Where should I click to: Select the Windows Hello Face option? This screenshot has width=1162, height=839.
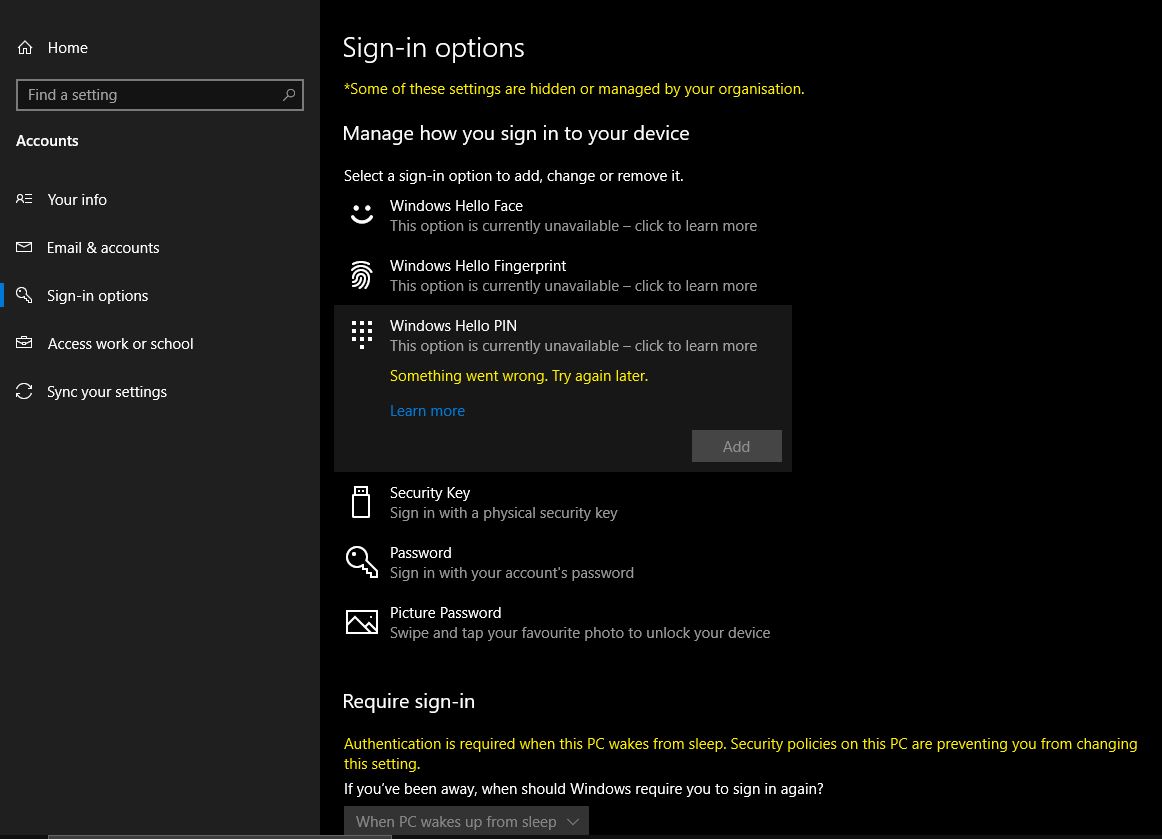pyautogui.click(x=563, y=216)
